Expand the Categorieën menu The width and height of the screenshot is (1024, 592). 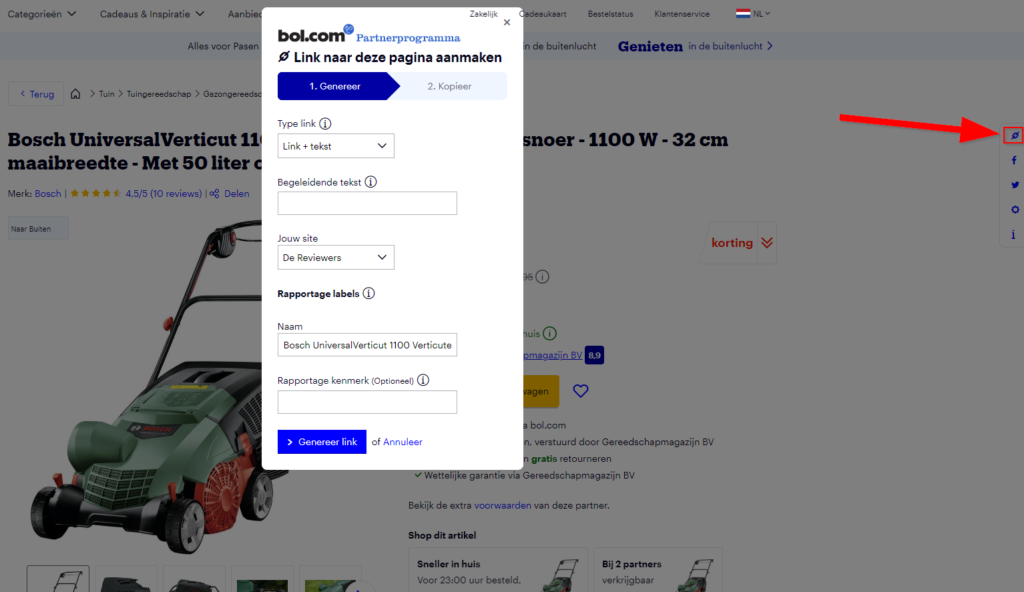pyautogui.click(x=42, y=14)
